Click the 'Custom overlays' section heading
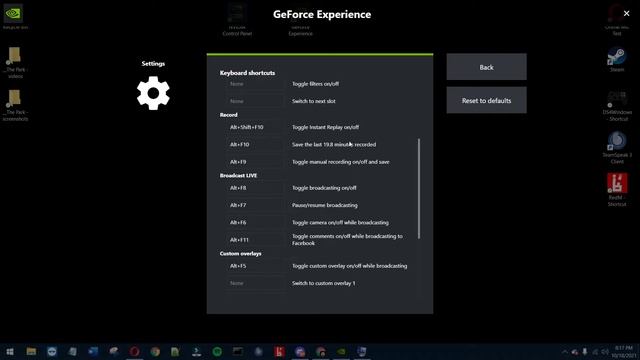 (240, 253)
